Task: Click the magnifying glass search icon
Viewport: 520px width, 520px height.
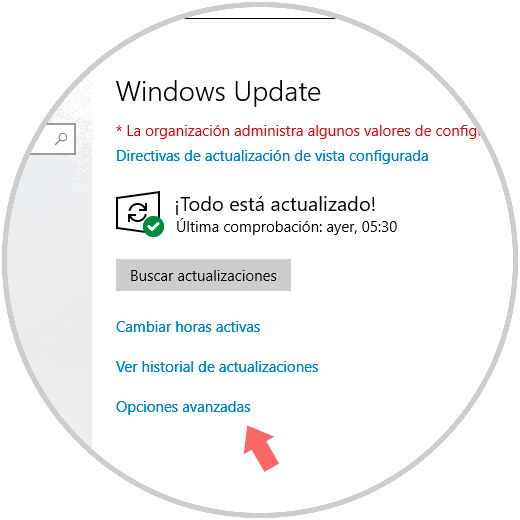Action: click(61, 139)
